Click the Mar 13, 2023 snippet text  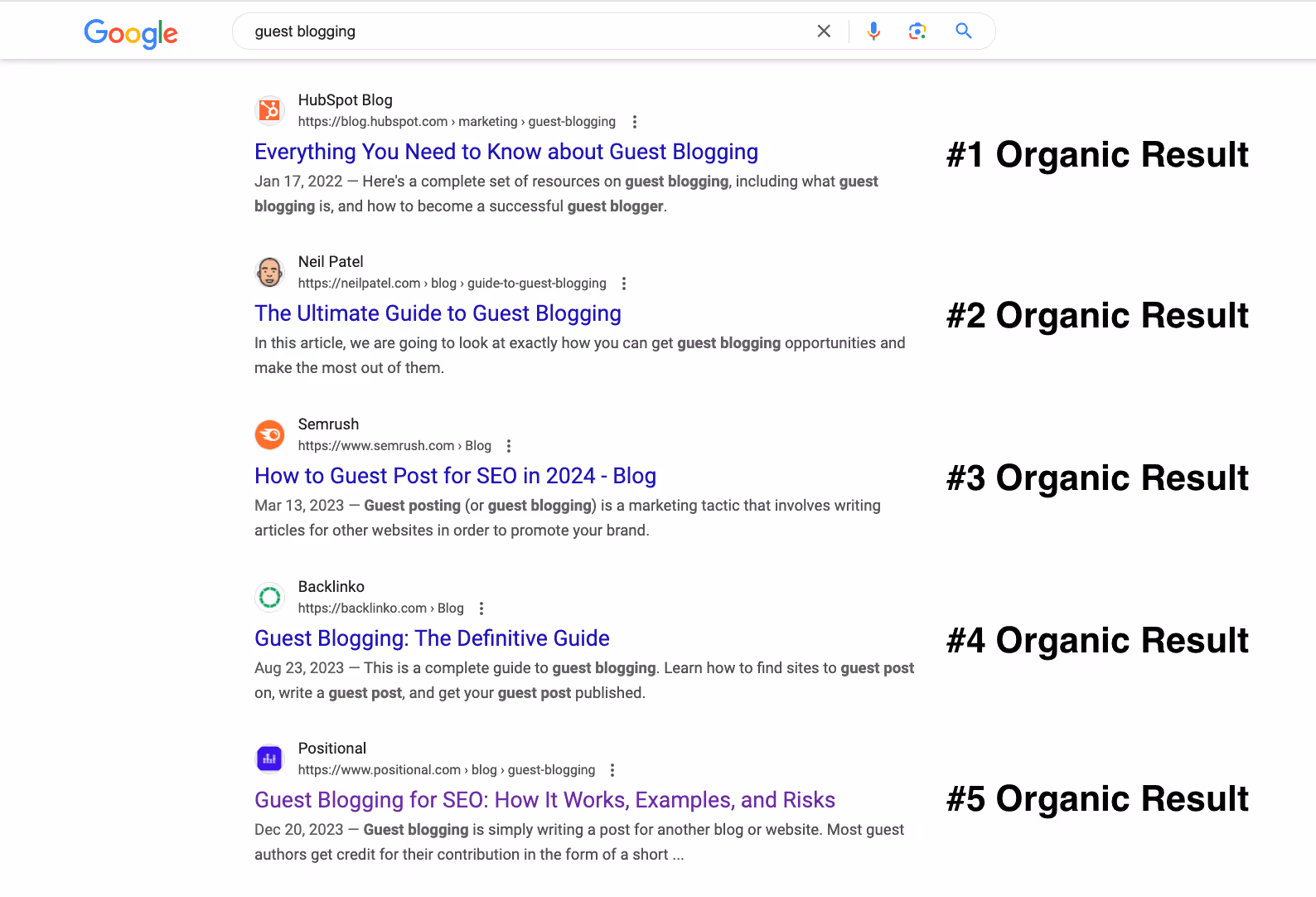[568, 518]
